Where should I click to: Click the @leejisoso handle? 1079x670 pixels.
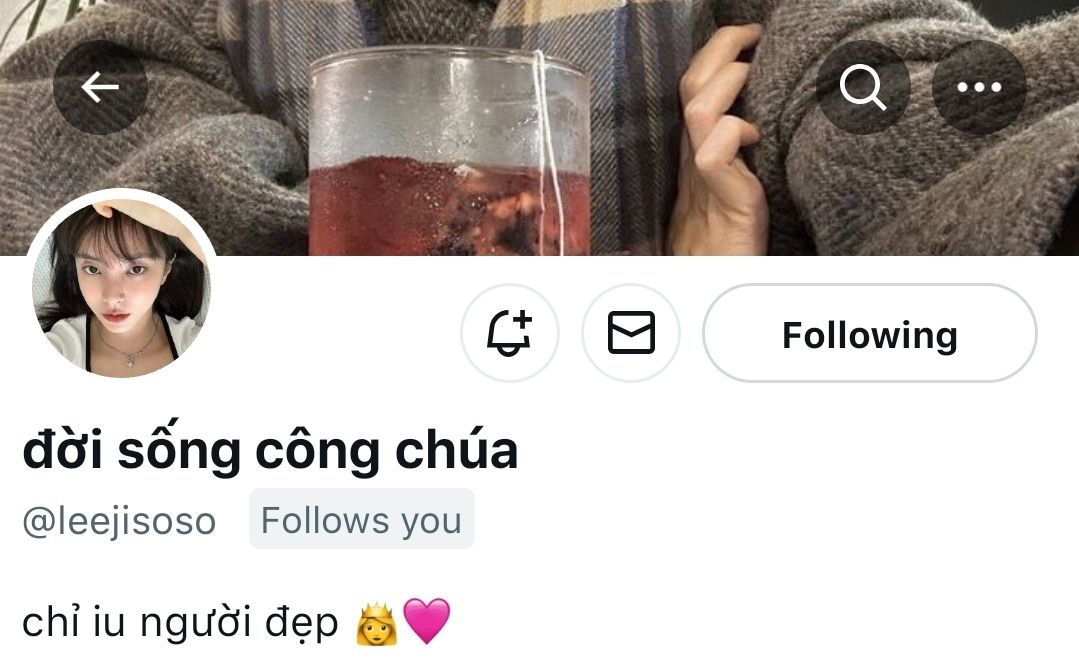[x=119, y=521]
